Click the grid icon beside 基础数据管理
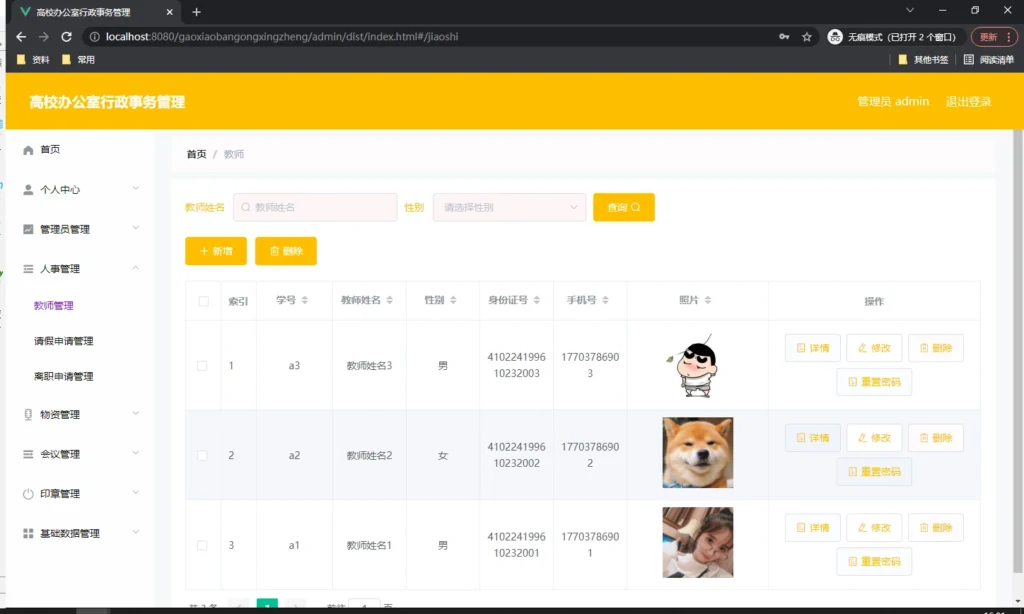 tap(29, 533)
